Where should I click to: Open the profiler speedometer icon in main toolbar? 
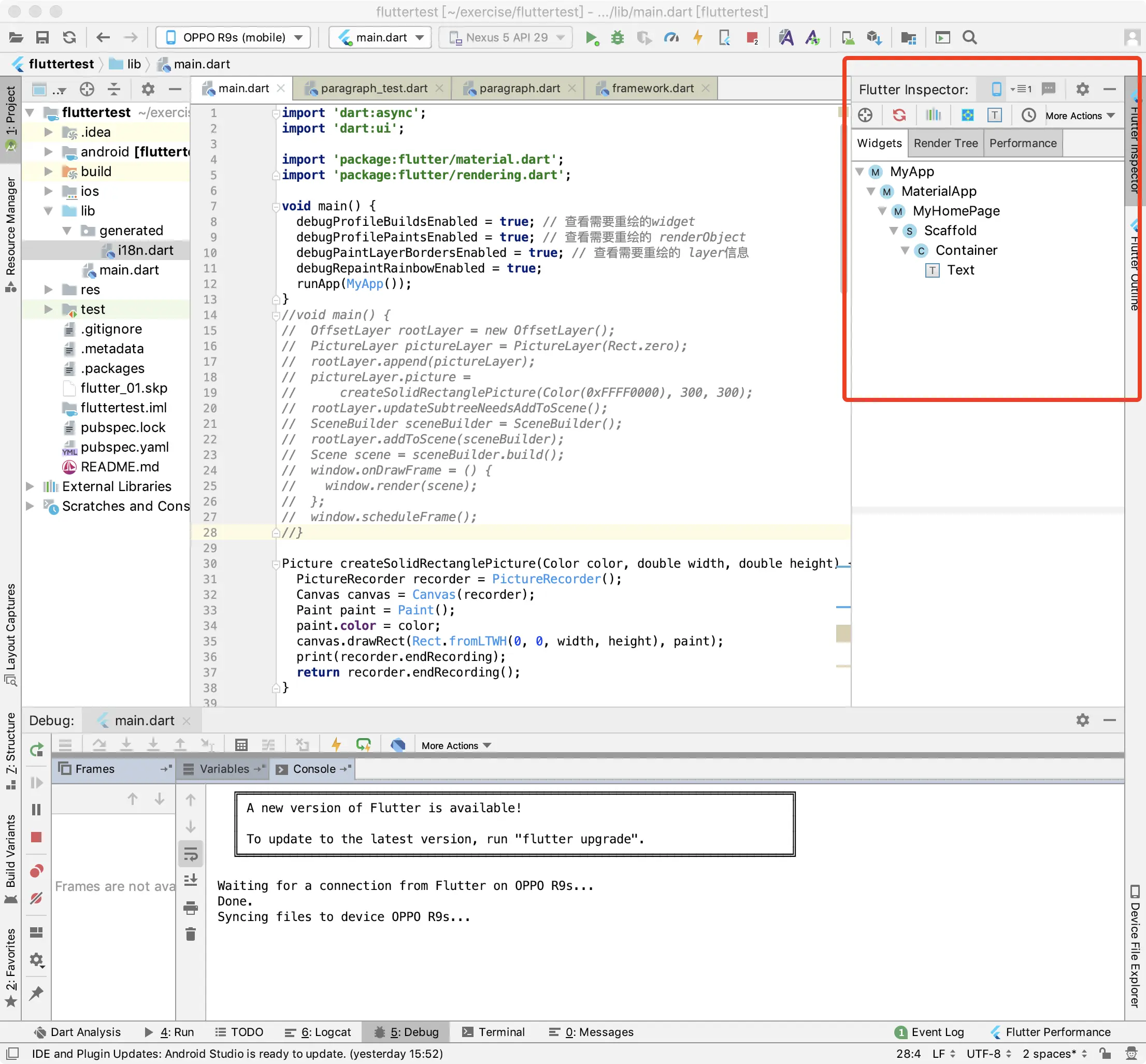671,38
